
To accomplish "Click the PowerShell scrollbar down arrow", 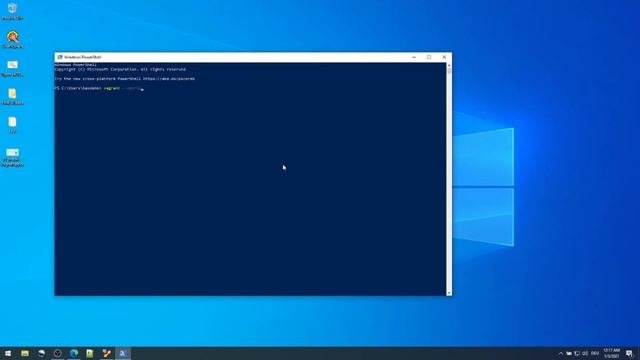I will (449, 293).
